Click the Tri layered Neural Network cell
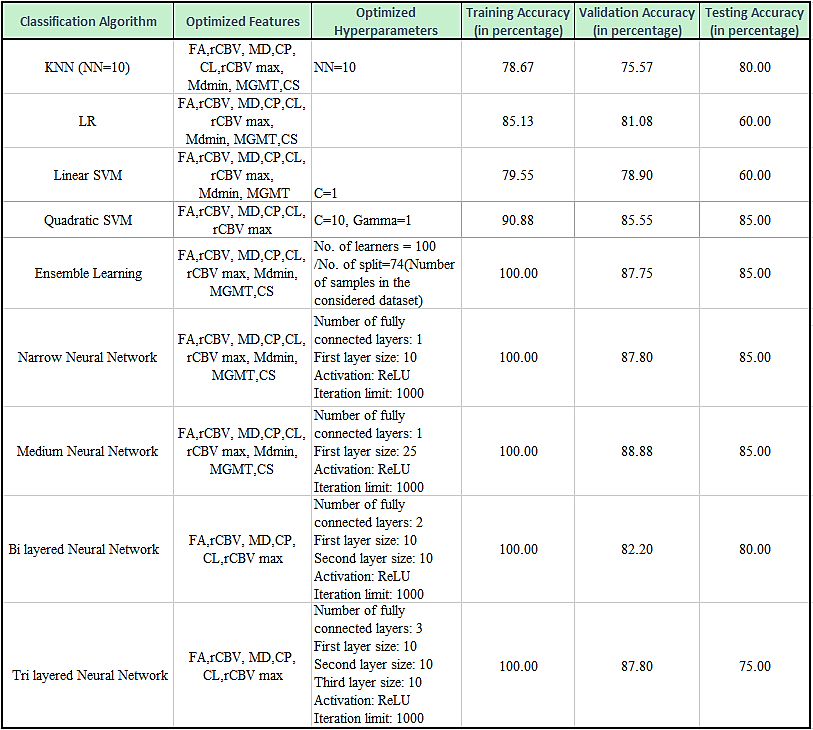Screen dimensions: 813x730 pyautogui.click(x=87, y=675)
